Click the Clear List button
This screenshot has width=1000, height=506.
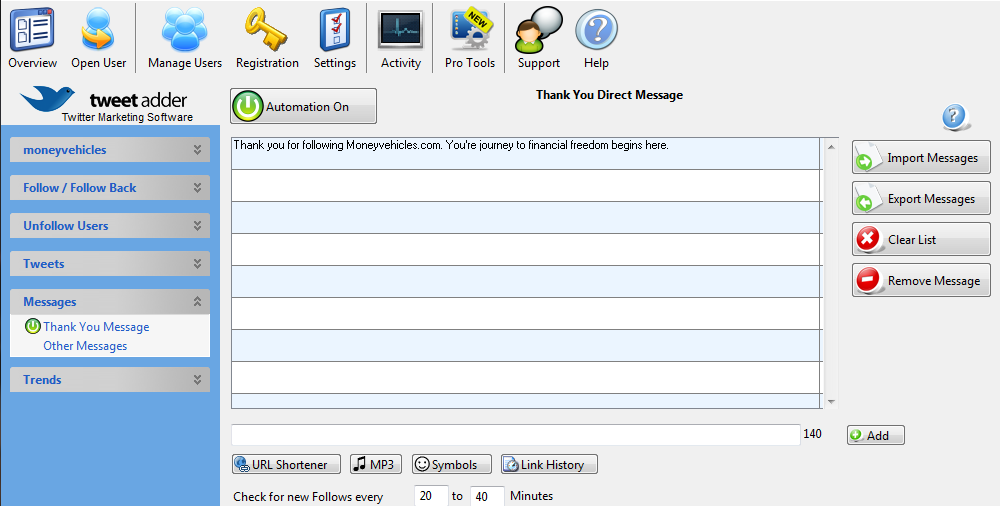(x=921, y=239)
